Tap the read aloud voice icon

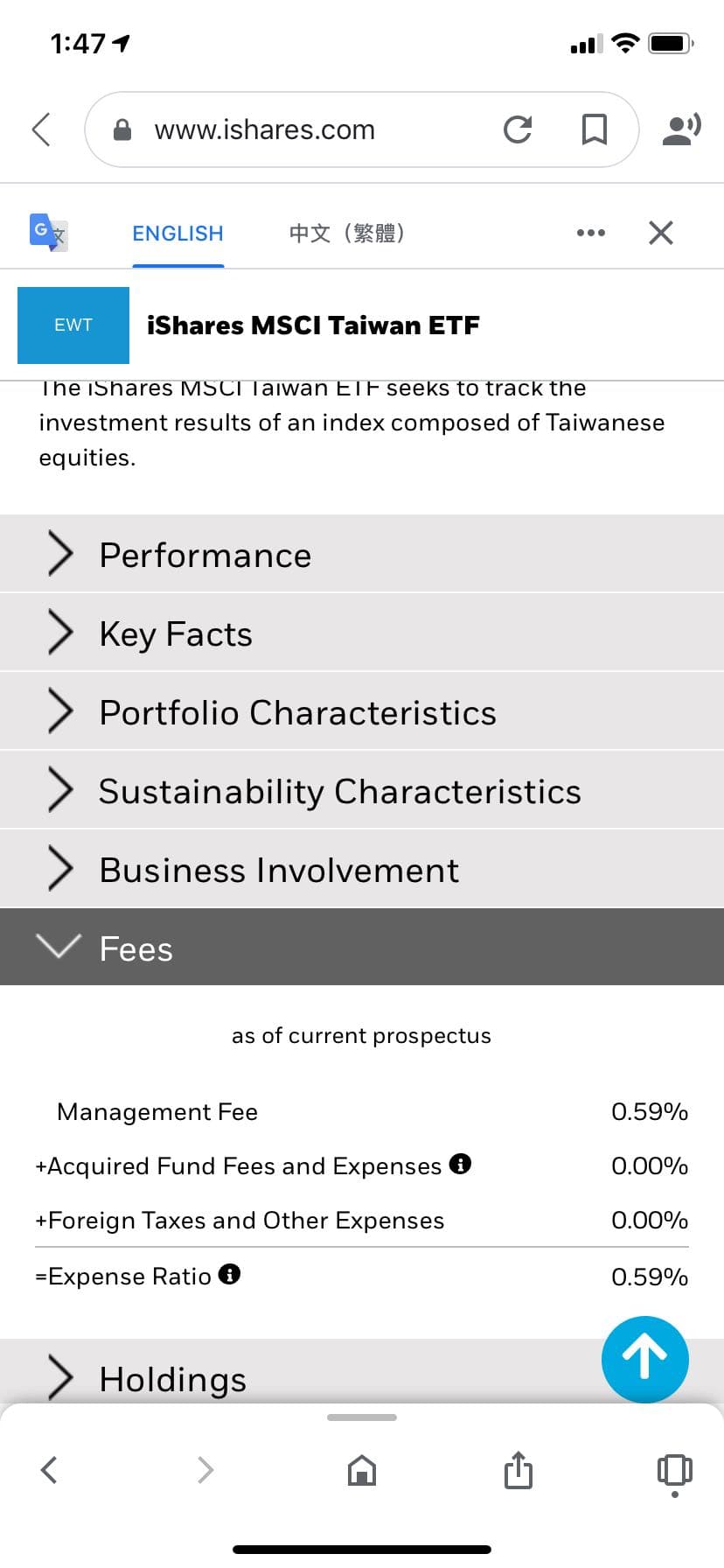click(x=681, y=129)
